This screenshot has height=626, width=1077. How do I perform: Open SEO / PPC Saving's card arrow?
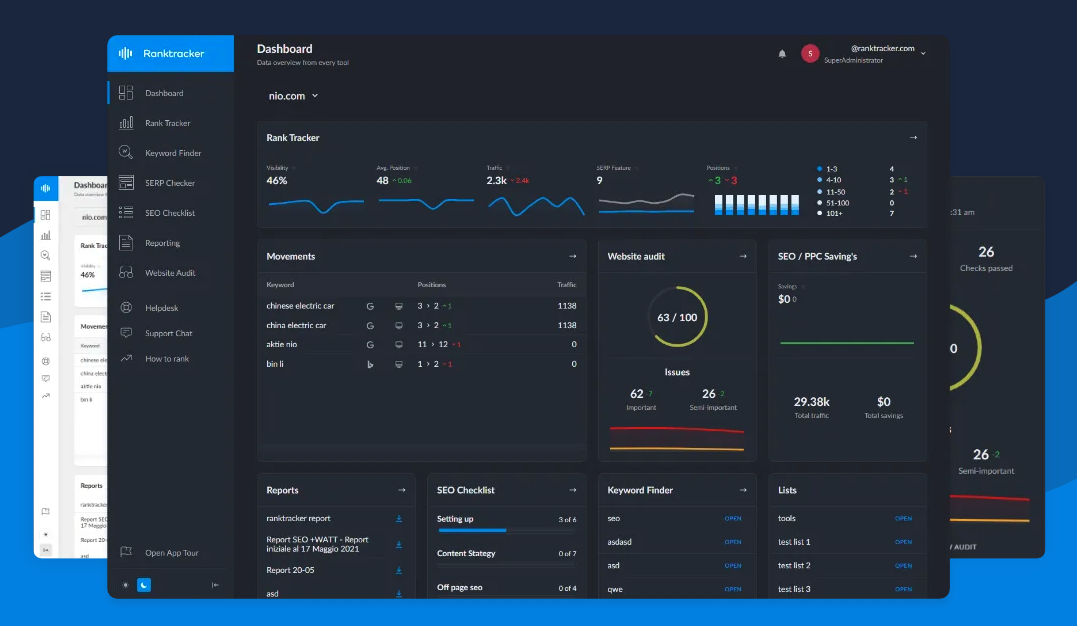coord(913,256)
